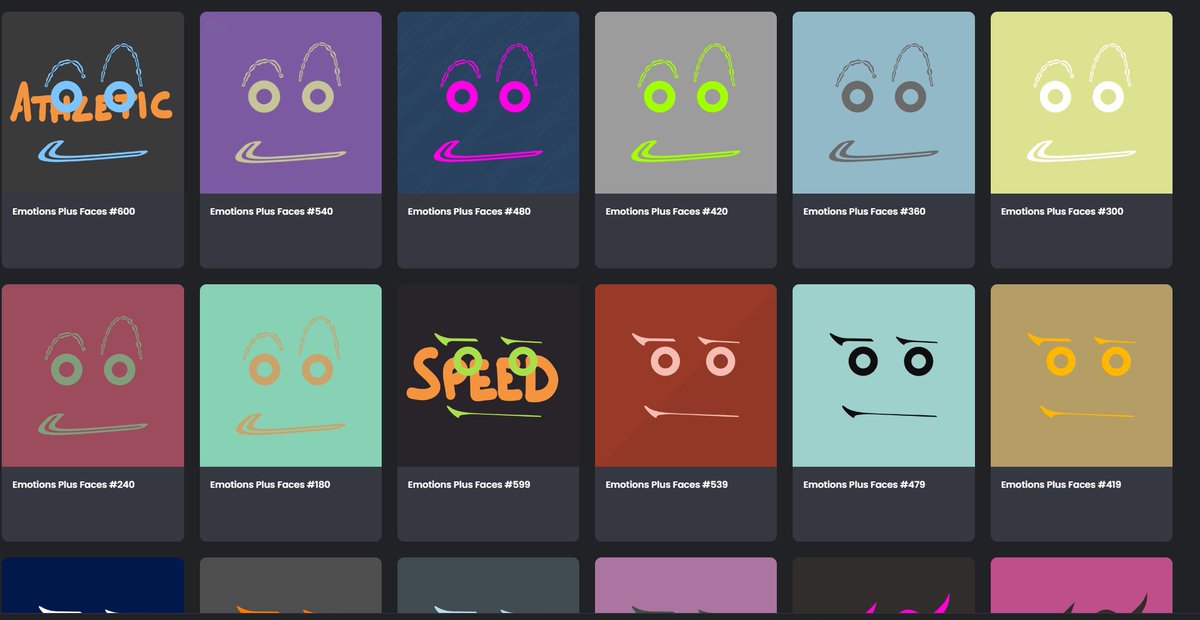Open the Emotions Plus Faces #420 thumbnail
Screen dimensions: 1200x620
[x=686, y=103]
